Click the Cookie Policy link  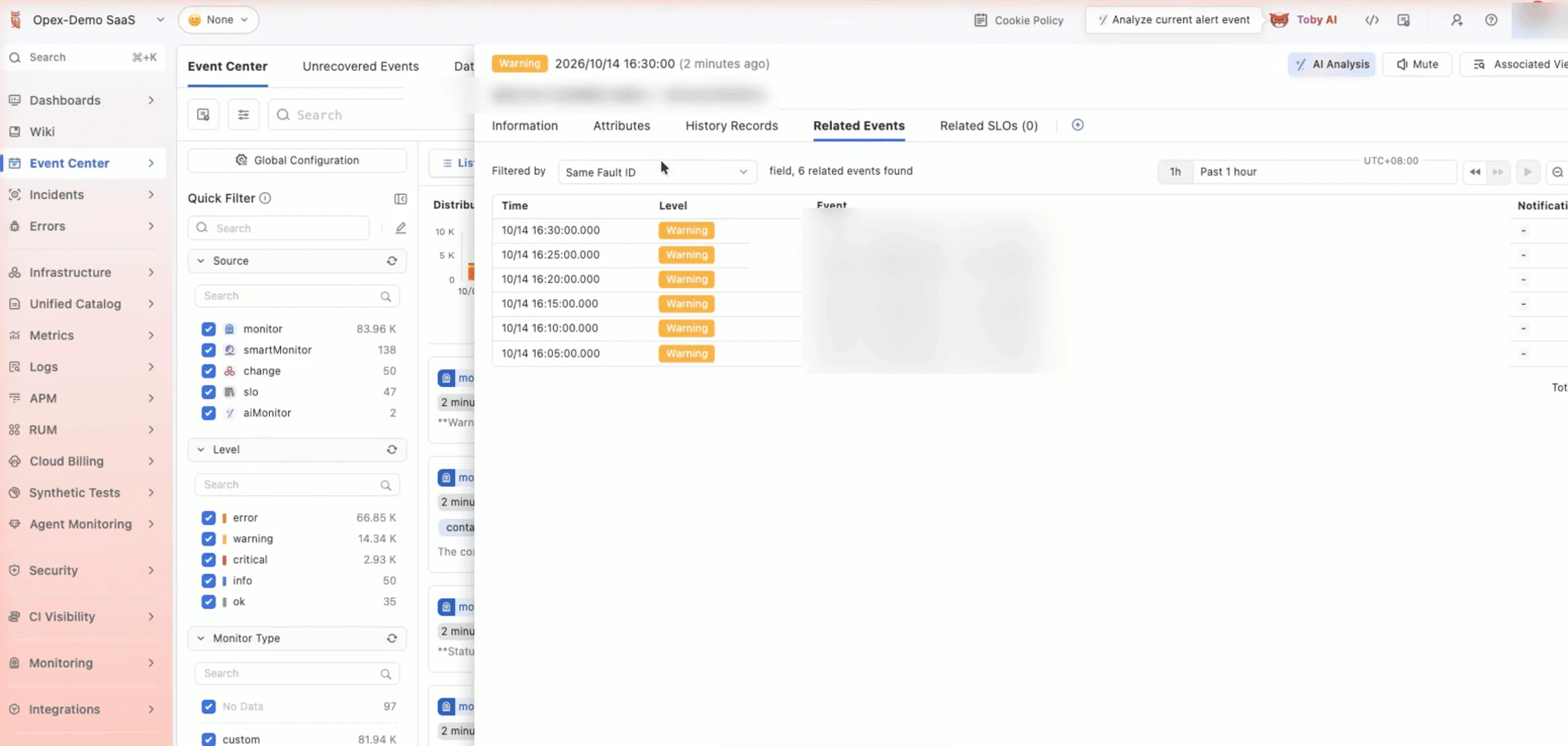coord(1019,20)
